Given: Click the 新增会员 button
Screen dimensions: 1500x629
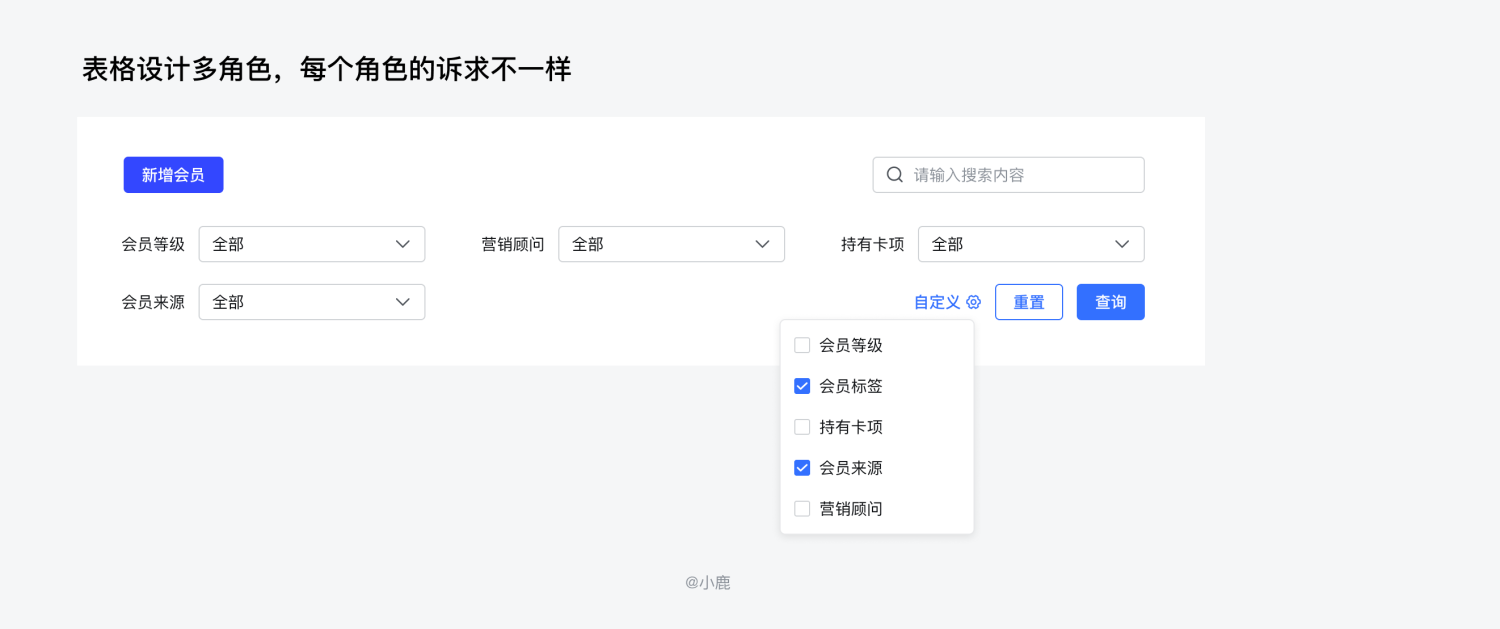Looking at the screenshot, I should (x=173, y=175).
